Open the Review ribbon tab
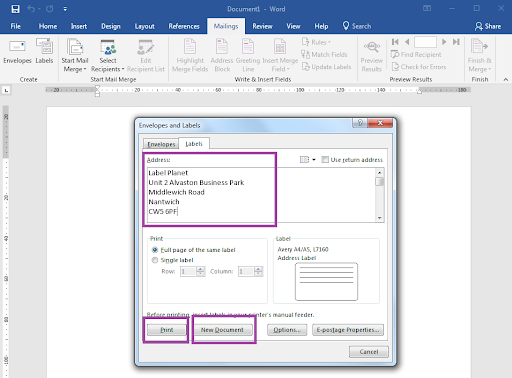512x378 pixels. pyautogui.click(x=262, y=26)
